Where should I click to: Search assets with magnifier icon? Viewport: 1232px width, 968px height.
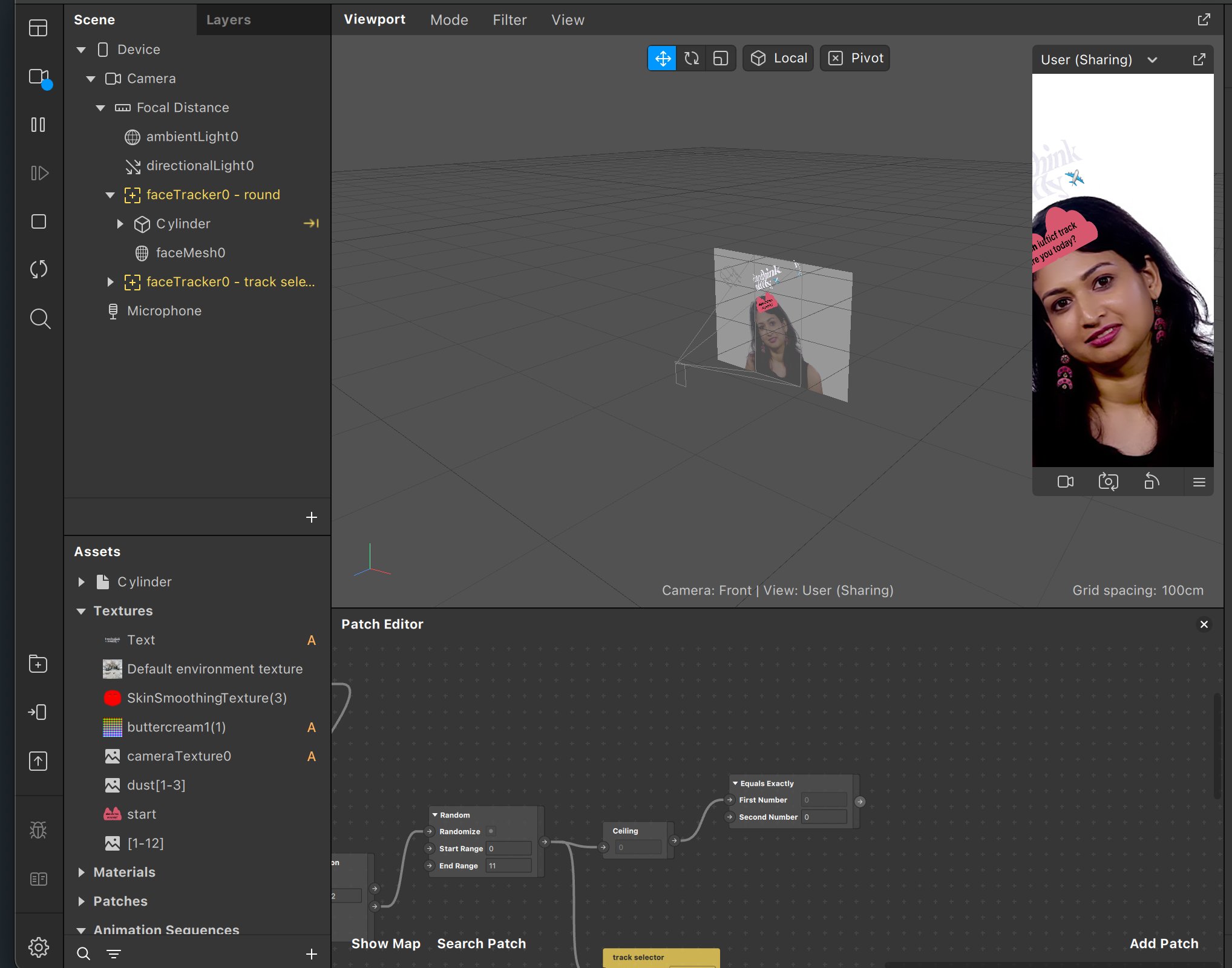84,954
